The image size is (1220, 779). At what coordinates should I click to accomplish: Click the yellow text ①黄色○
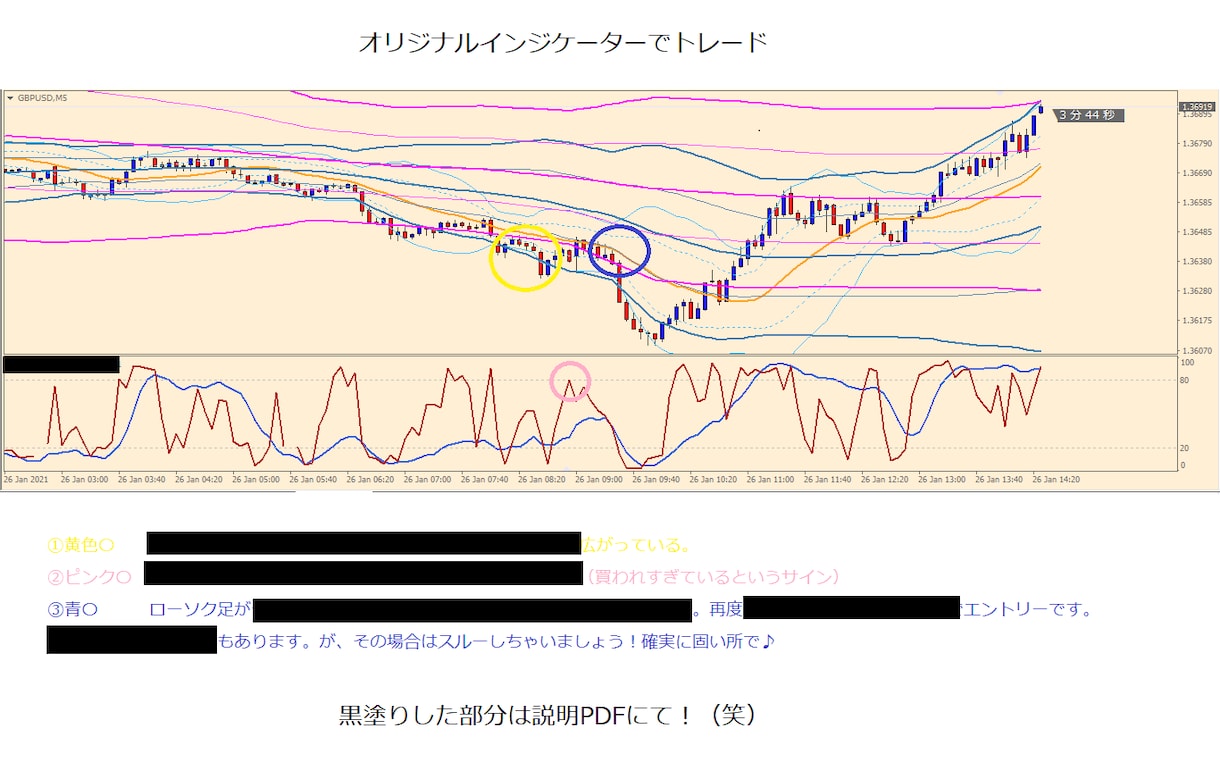click(x=81, y=545)
